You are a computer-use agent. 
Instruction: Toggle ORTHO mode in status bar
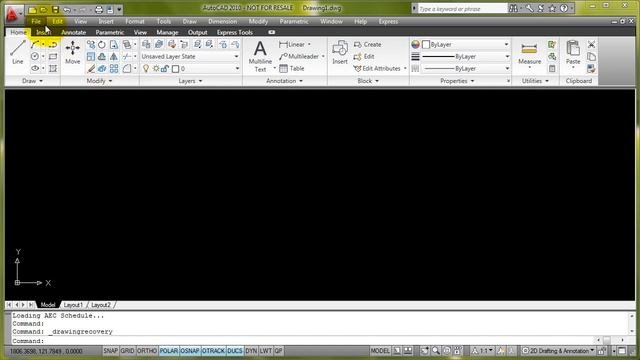click(147, 351)
